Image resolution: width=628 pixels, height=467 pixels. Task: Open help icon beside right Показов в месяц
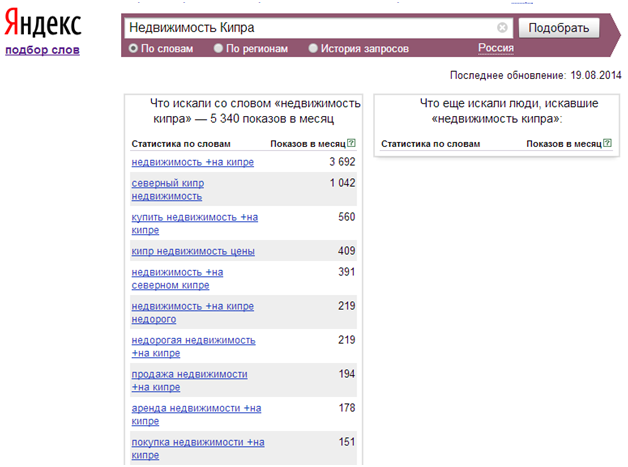coord(607,143)
